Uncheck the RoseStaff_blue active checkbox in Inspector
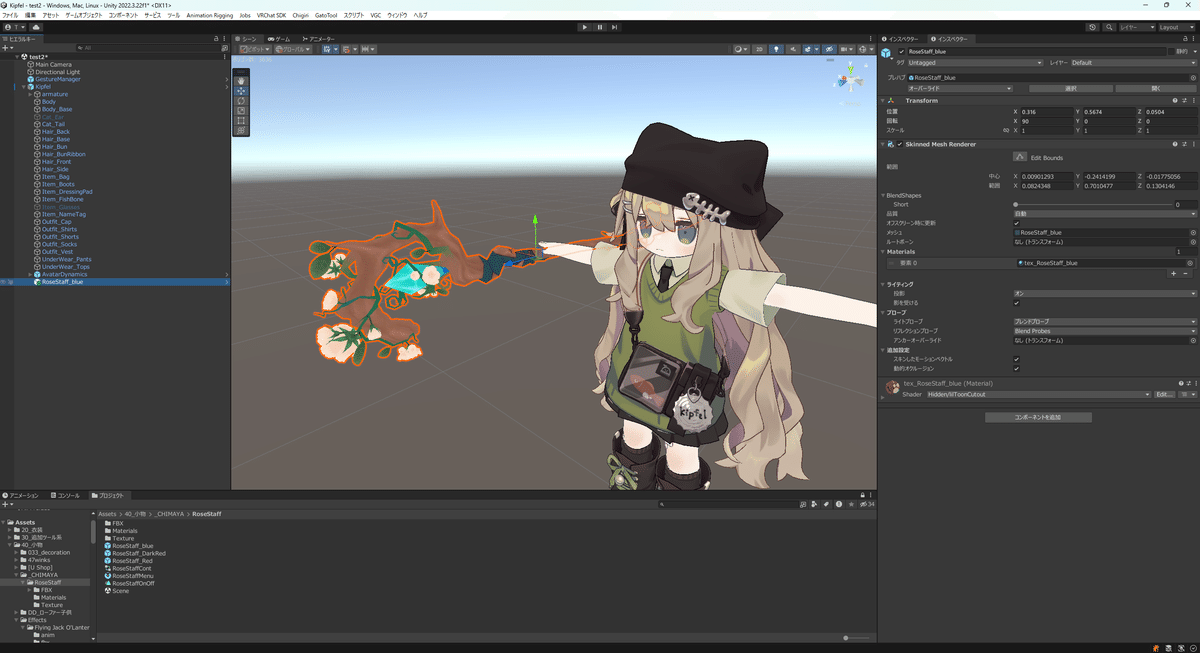The height and width of the screenshot is (653, 1200). pyautogui.click(x=900, y=52)
